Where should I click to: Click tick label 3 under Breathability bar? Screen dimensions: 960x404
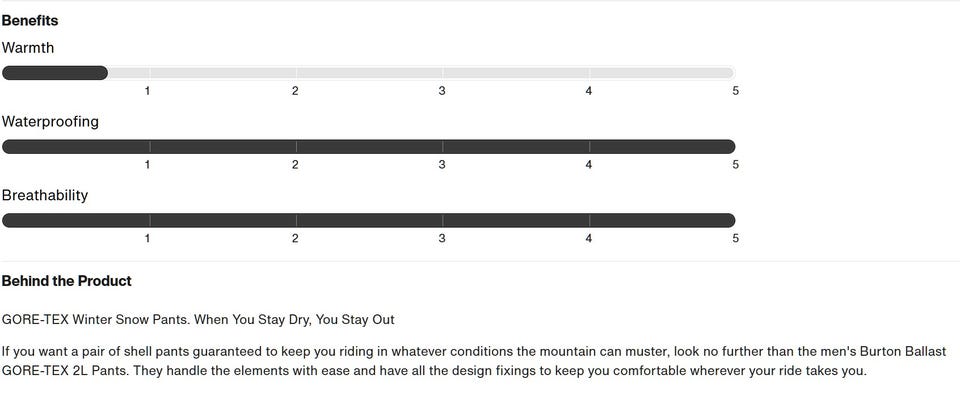point(442,239)
